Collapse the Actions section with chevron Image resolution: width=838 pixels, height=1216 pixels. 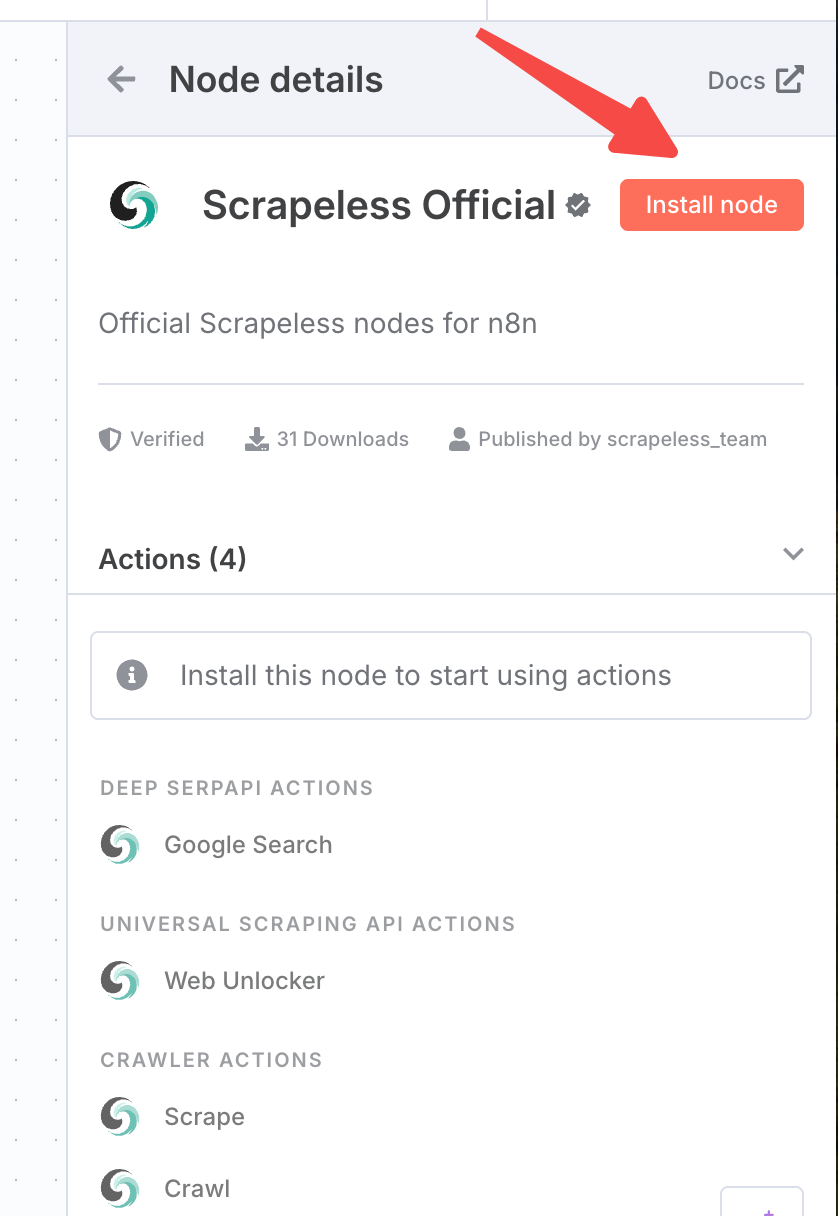click(793, 554)
